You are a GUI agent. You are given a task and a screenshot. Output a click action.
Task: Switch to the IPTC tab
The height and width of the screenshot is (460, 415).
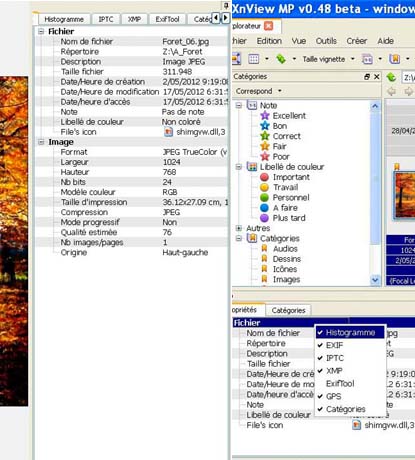[x=106, y=19]
